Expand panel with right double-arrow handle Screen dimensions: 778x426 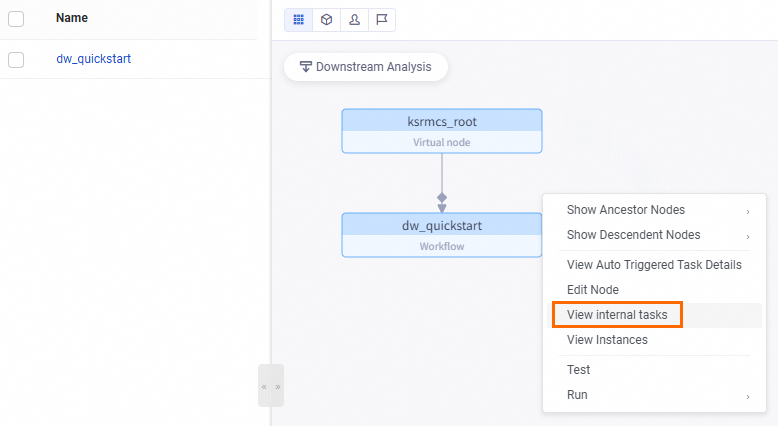[x=278, y=386]
